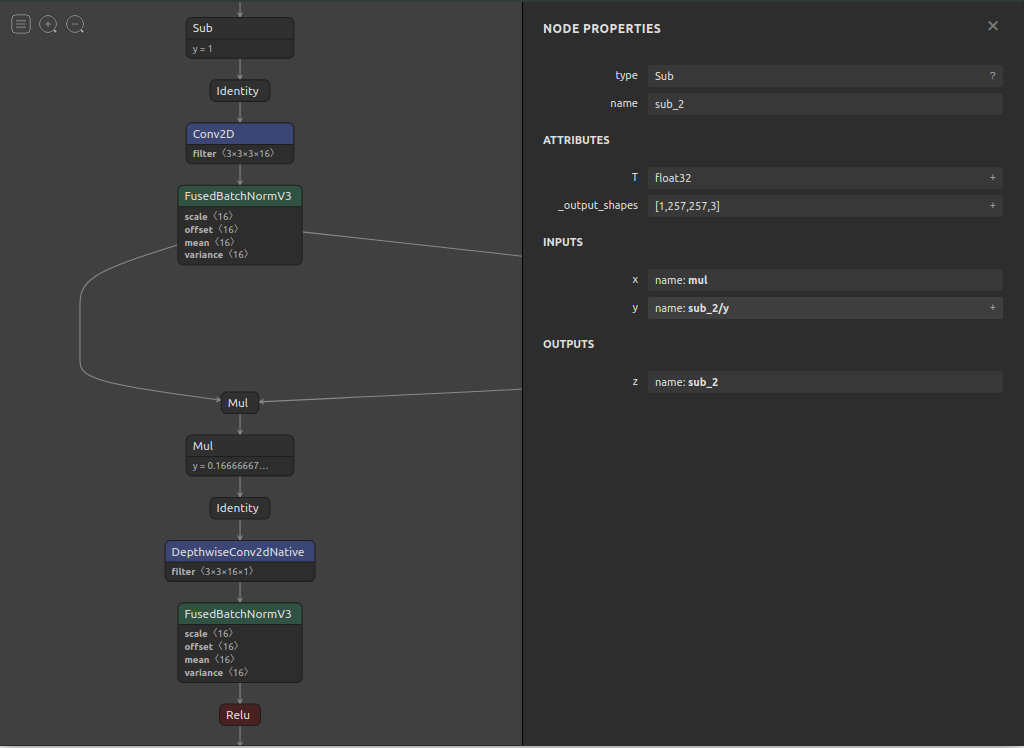Expand the T float32 attribute
Viewport: 1024px width, 748px height.
[992, 178]
